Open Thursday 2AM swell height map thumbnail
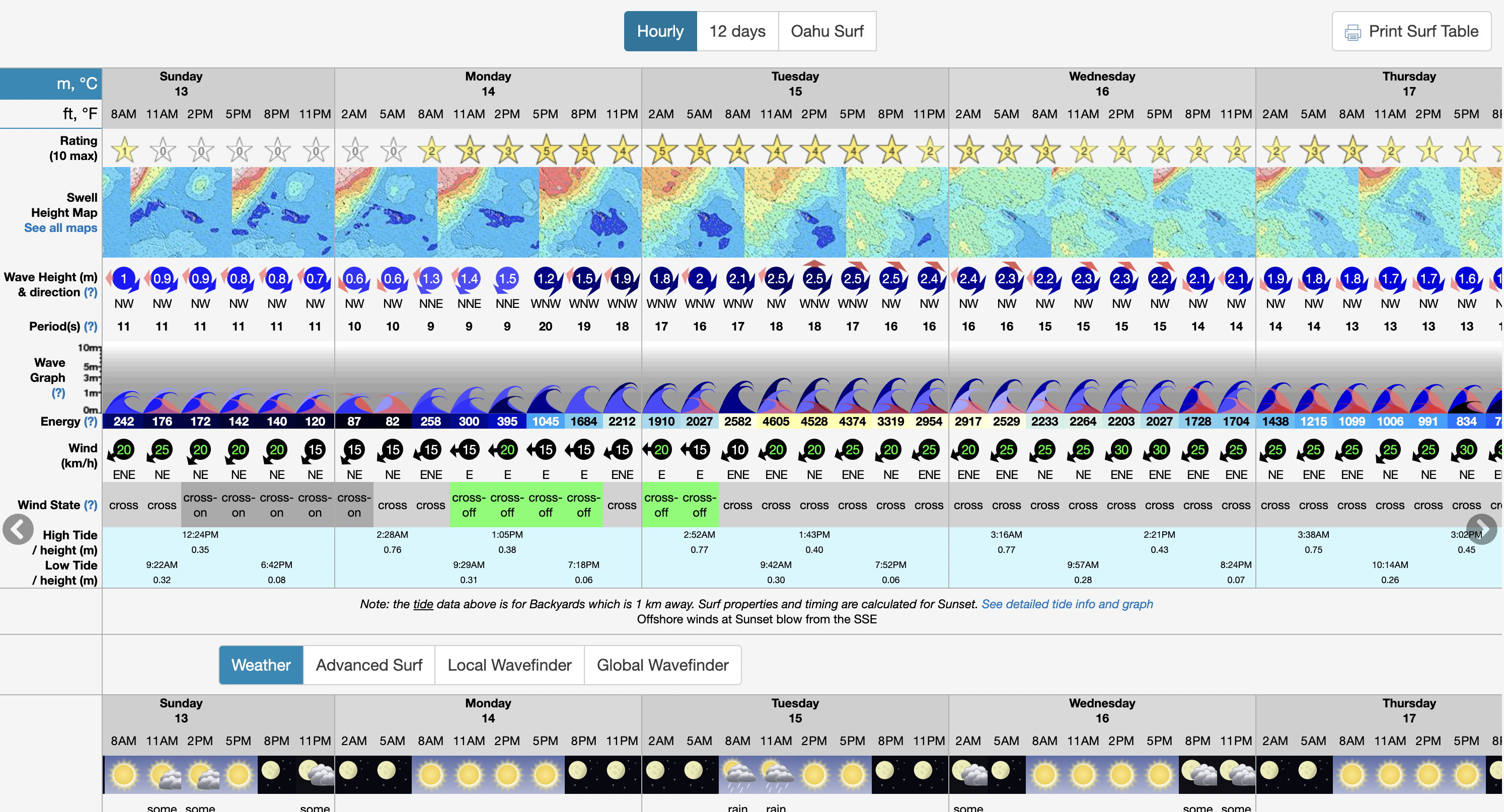The width and height of the screenshot is (1504, 812). (1307, 212)
